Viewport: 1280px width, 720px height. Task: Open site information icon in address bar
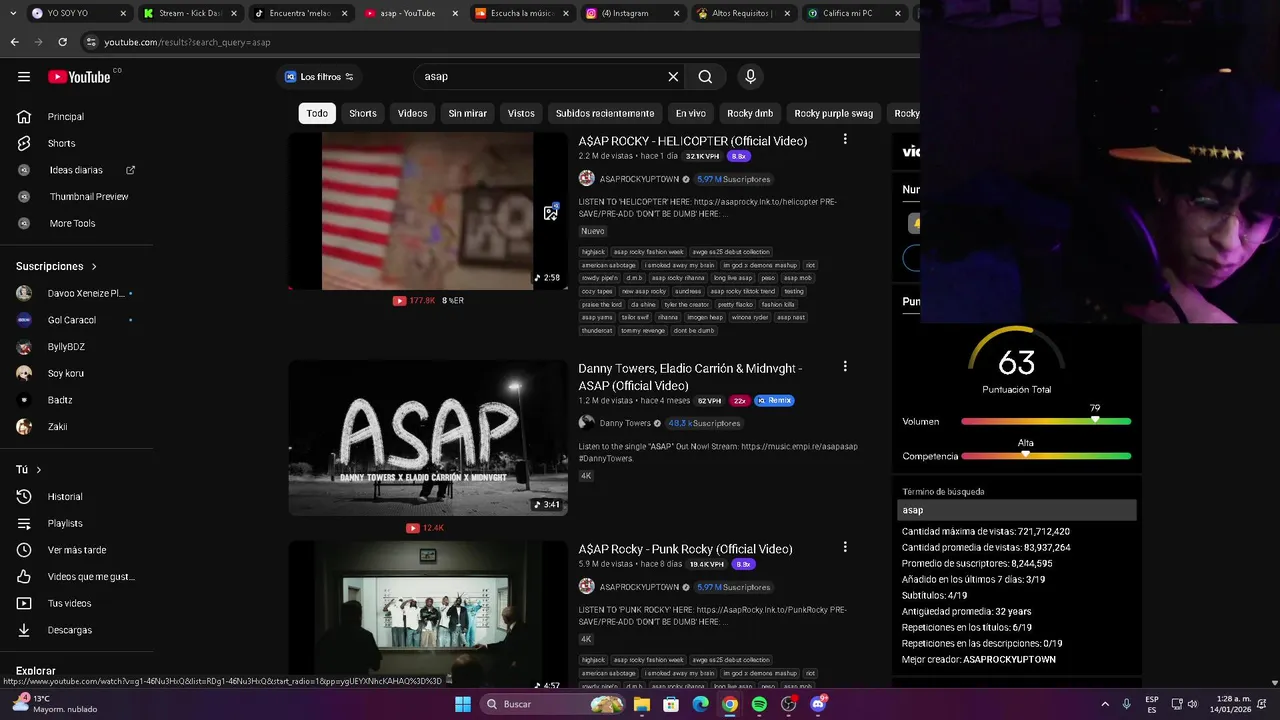tap(91, 42)
